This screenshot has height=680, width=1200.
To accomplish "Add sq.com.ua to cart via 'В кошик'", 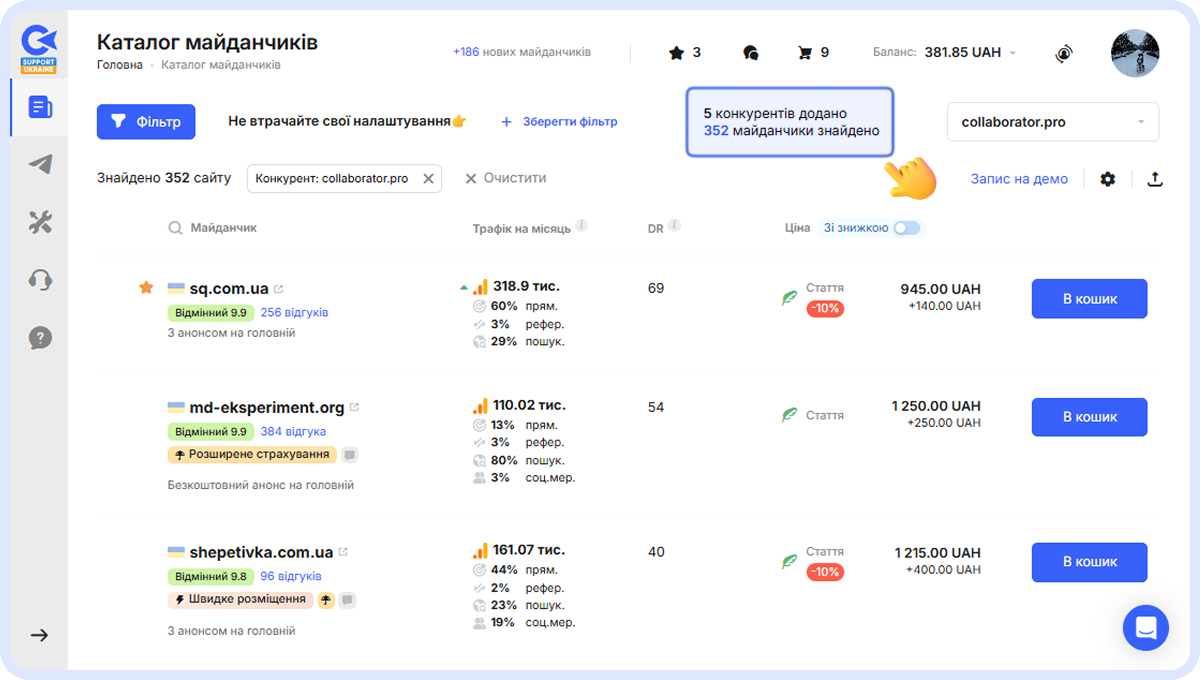I will [1089, 298].
